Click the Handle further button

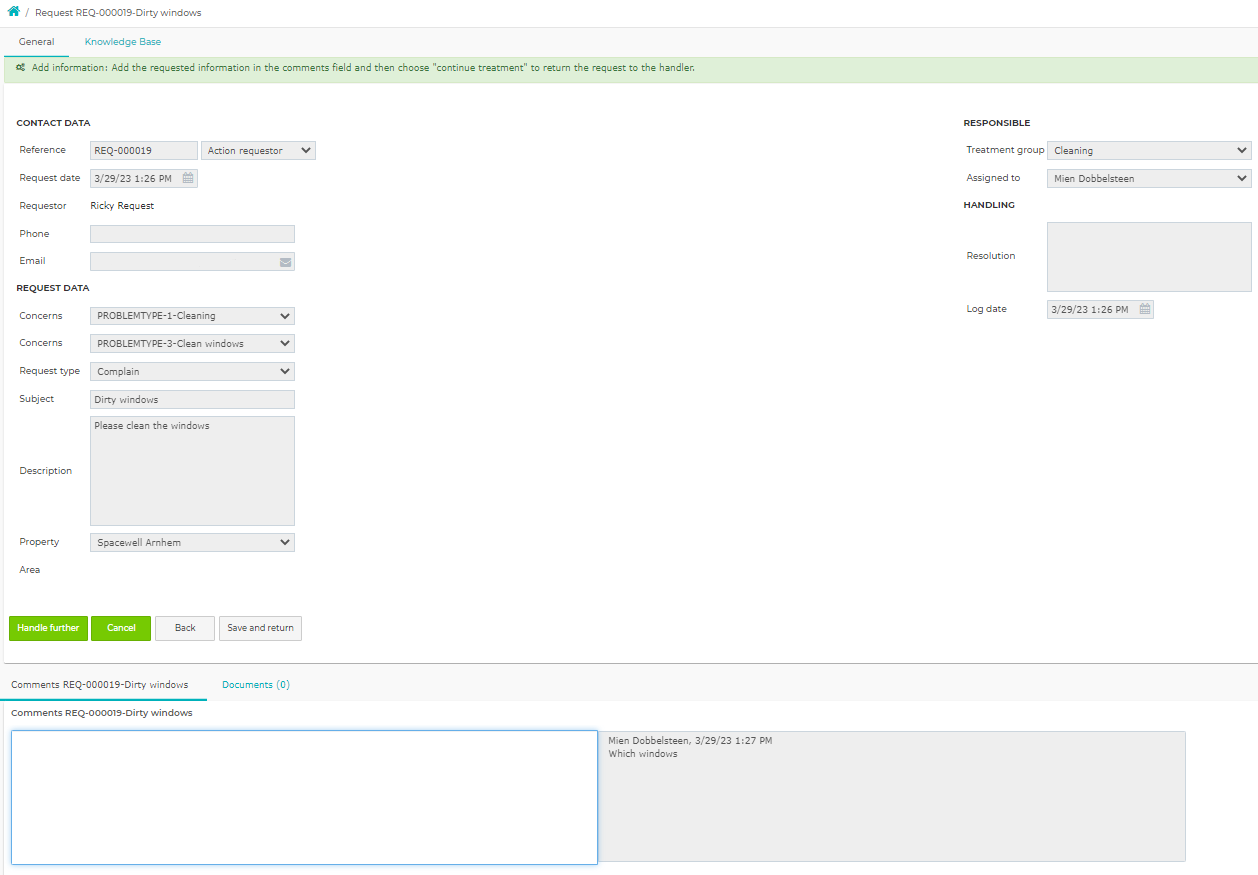[x=48, y=628]
